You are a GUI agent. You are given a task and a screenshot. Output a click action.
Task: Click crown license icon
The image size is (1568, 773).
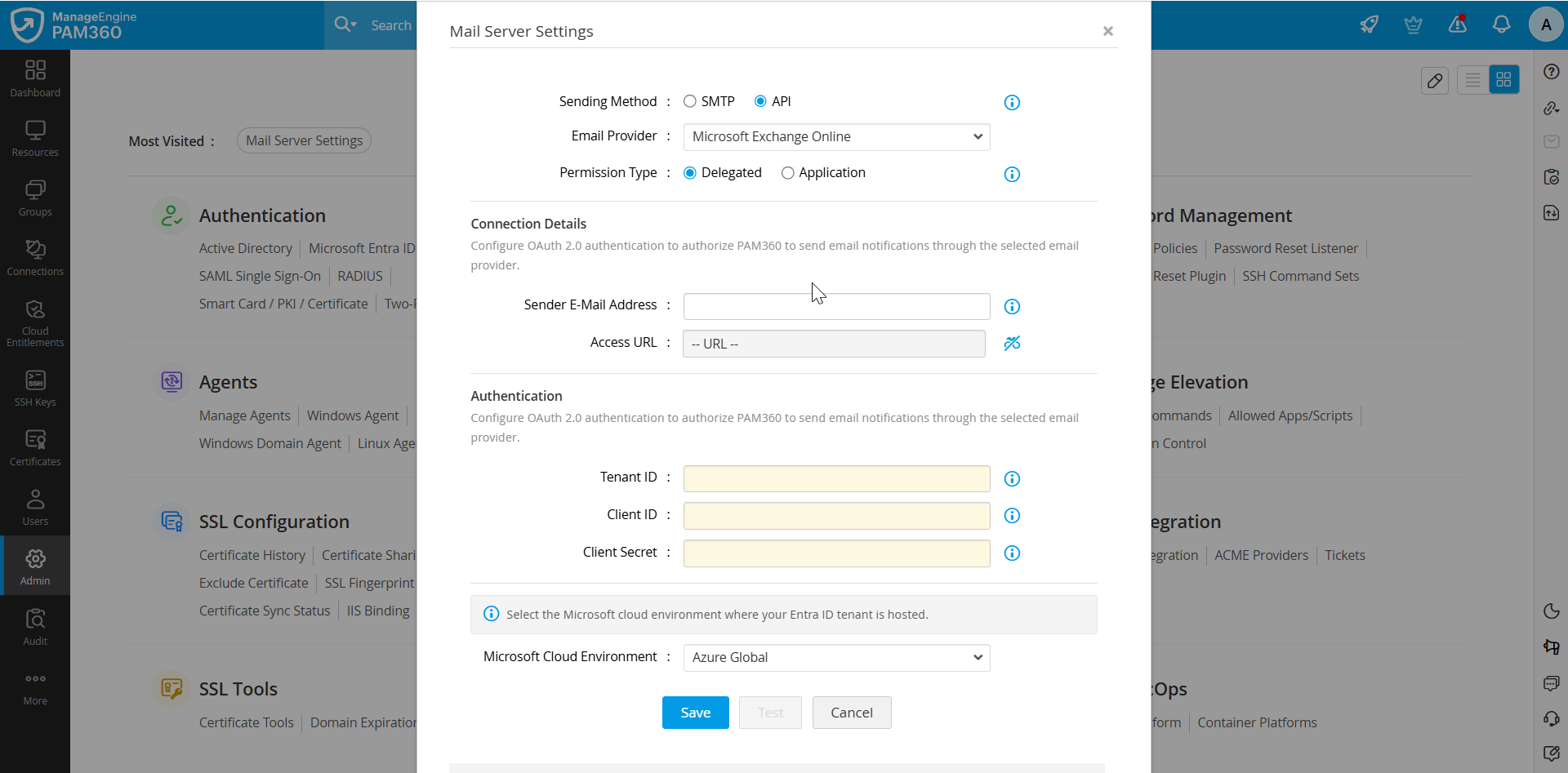1413,24
